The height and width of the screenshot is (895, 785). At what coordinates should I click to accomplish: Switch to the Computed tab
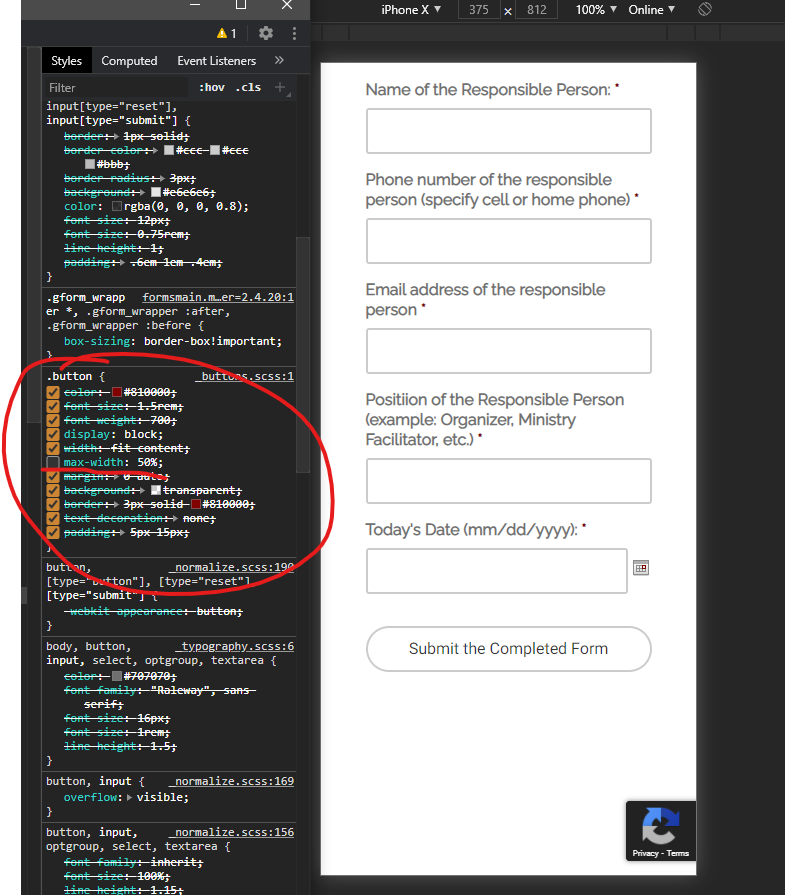(129, 61)
